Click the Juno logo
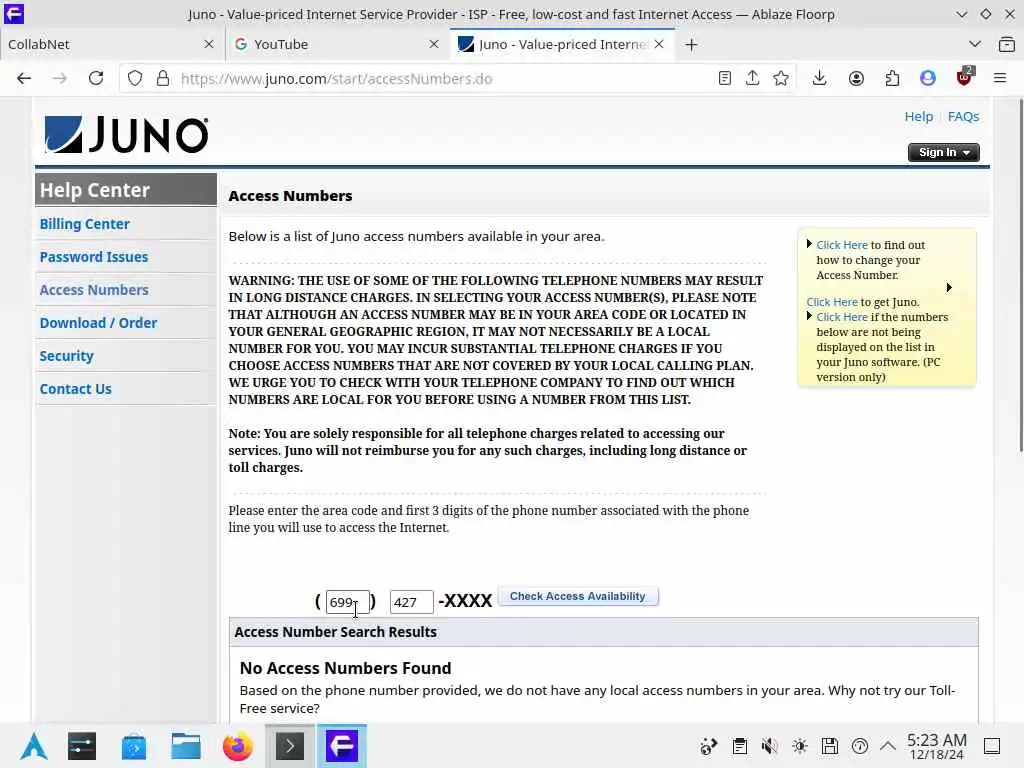The image size is (1024, 768). 126,135
